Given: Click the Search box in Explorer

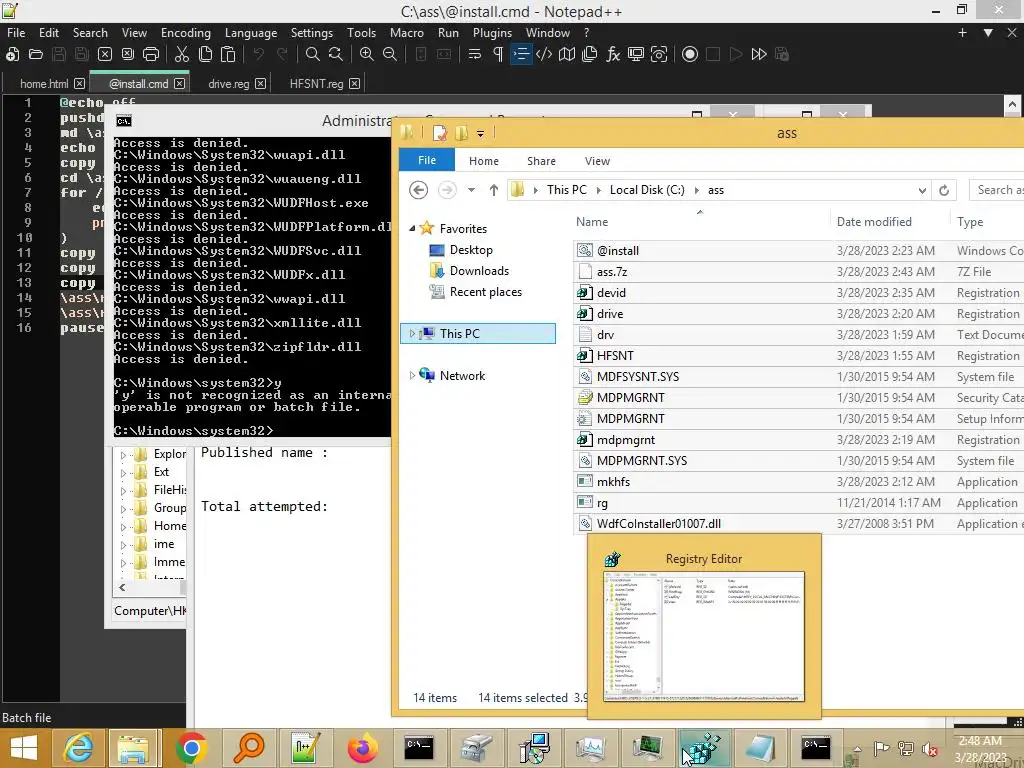Looking at the screenshot, I should pos(997,190).
